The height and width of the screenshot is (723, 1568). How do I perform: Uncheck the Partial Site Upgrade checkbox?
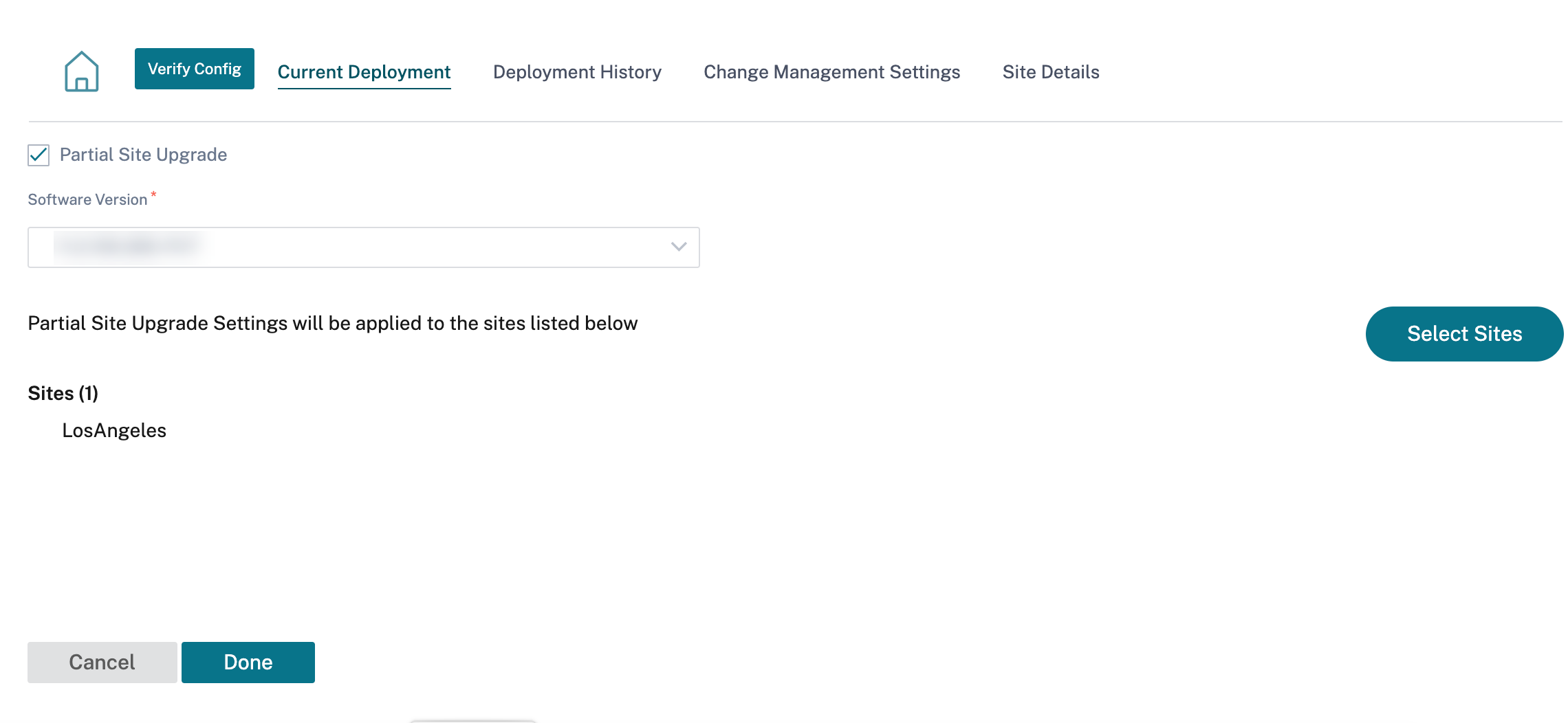(39, 155)
